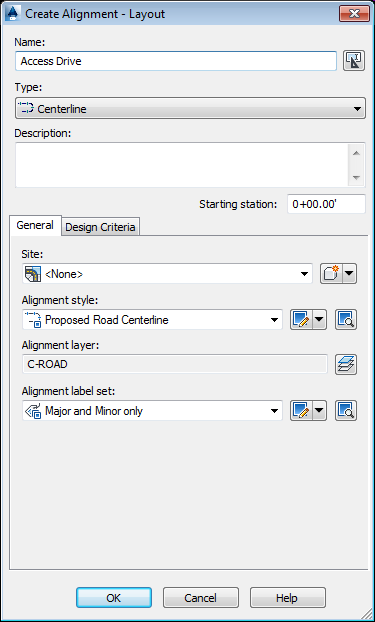This screenshot has width=375, height=622.
Task: Click the Cancel button
Action: click(201, 598)
